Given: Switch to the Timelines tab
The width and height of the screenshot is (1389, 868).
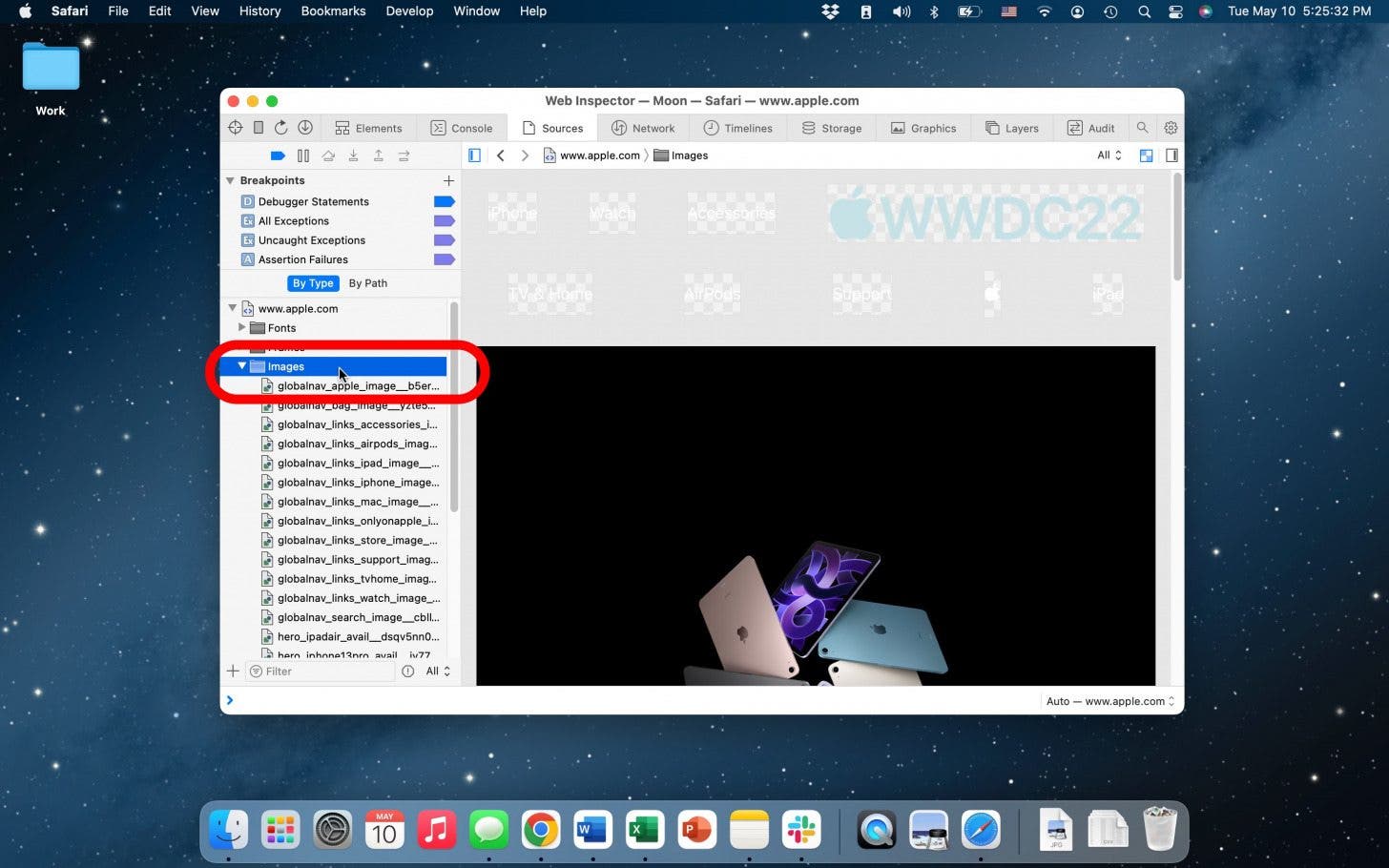Looking at the screenshot, I should coord(738,128).
